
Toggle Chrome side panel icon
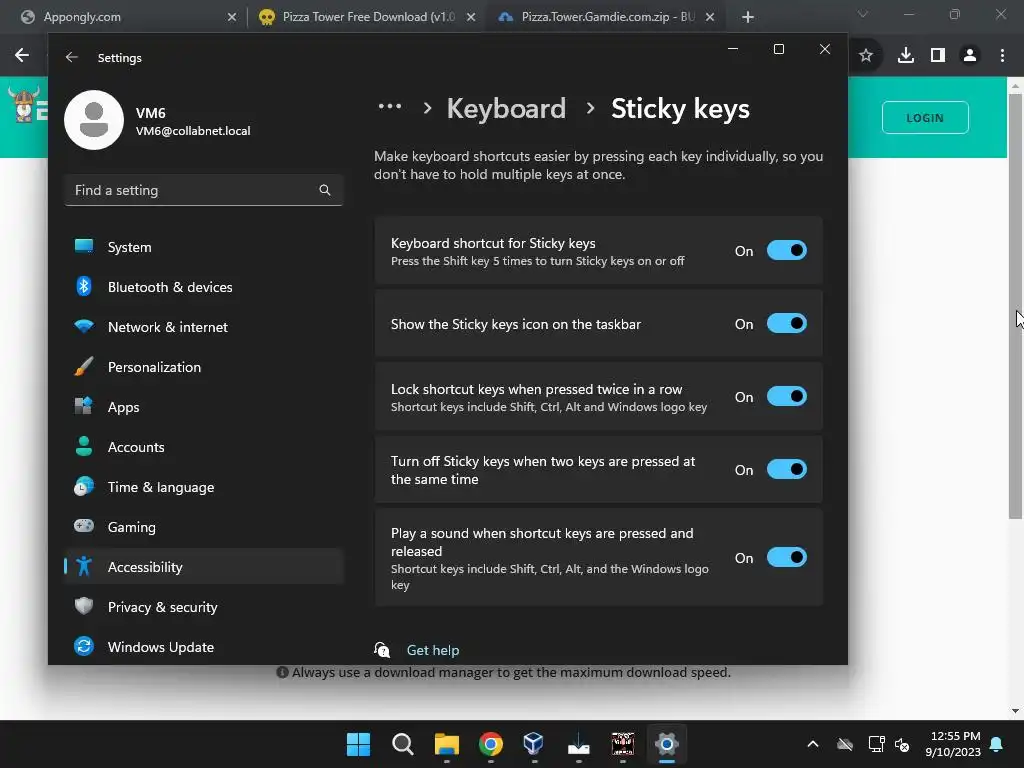tap(938, 56)
